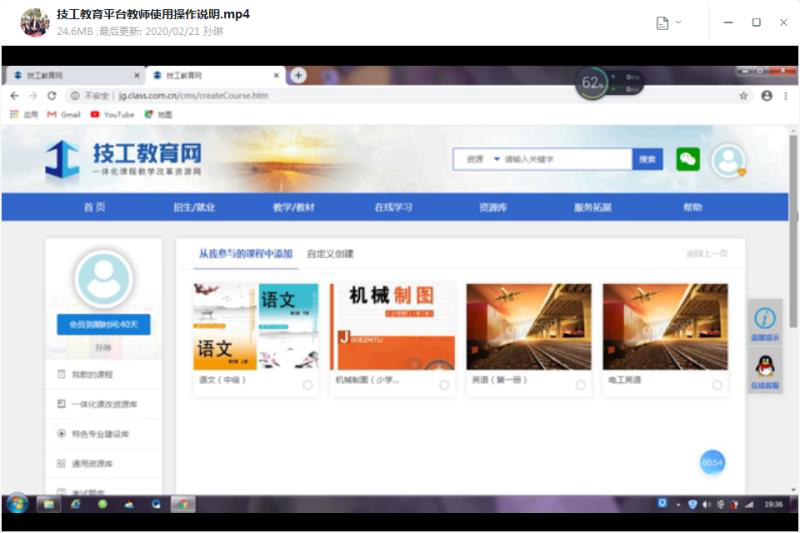Click the keyword search input field
Viewport: 800px width, 533px height.
pos(565,159)
